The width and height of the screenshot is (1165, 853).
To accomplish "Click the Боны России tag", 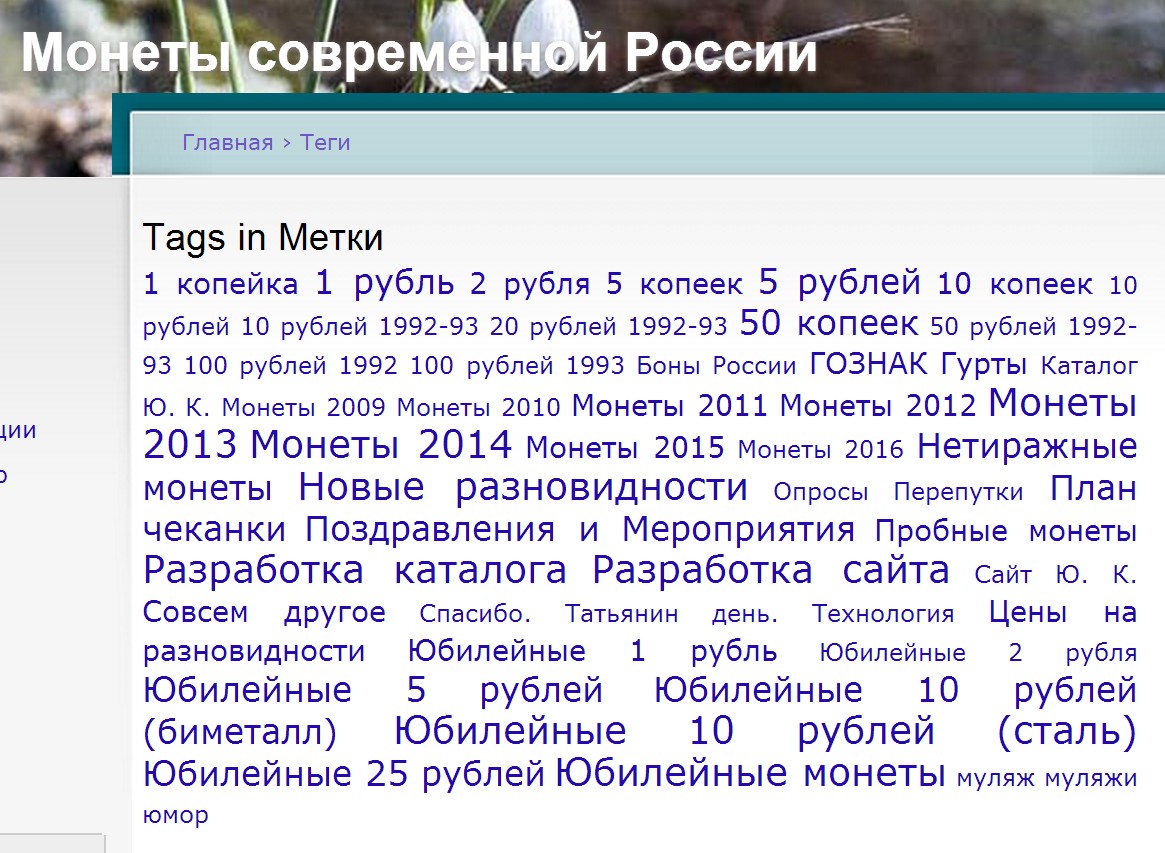I will [716, 366].
